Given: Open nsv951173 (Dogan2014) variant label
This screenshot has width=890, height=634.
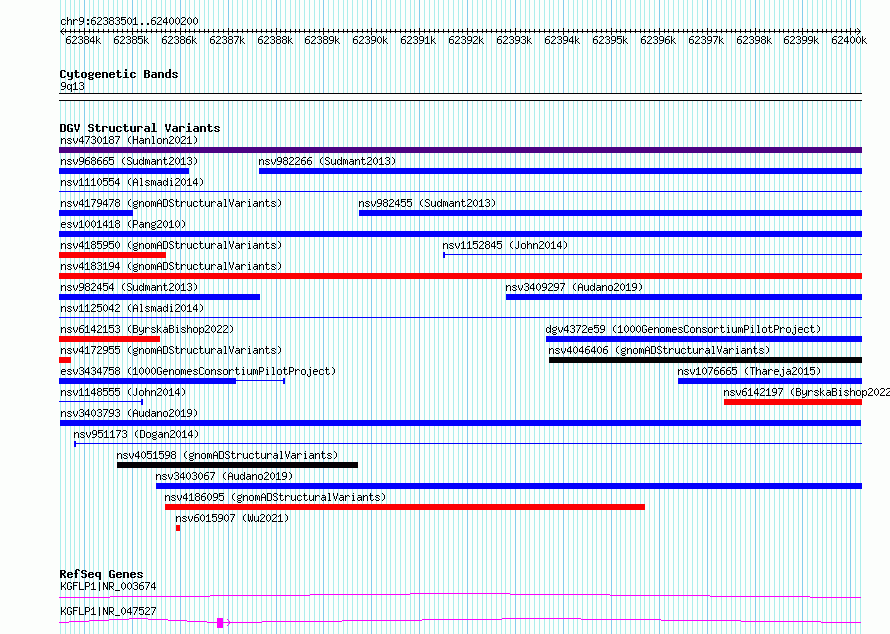Looking at the screenshot, I should point(136,434).
